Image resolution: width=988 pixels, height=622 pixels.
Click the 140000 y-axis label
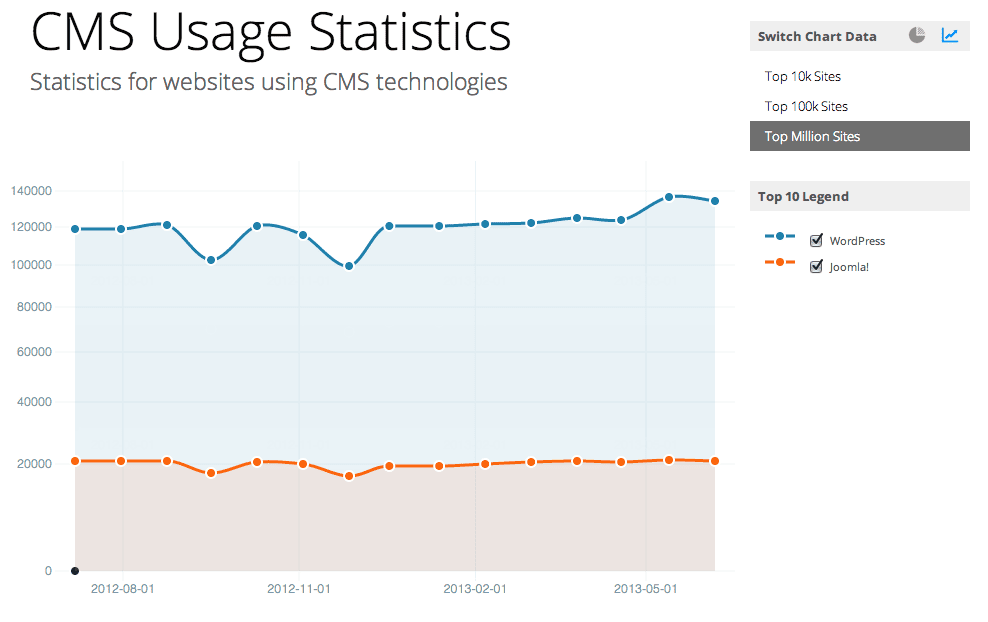point(32,191)
